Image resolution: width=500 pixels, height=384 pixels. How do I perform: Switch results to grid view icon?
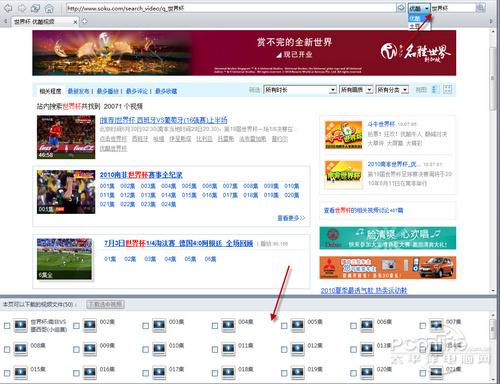(x=447, y=89)
